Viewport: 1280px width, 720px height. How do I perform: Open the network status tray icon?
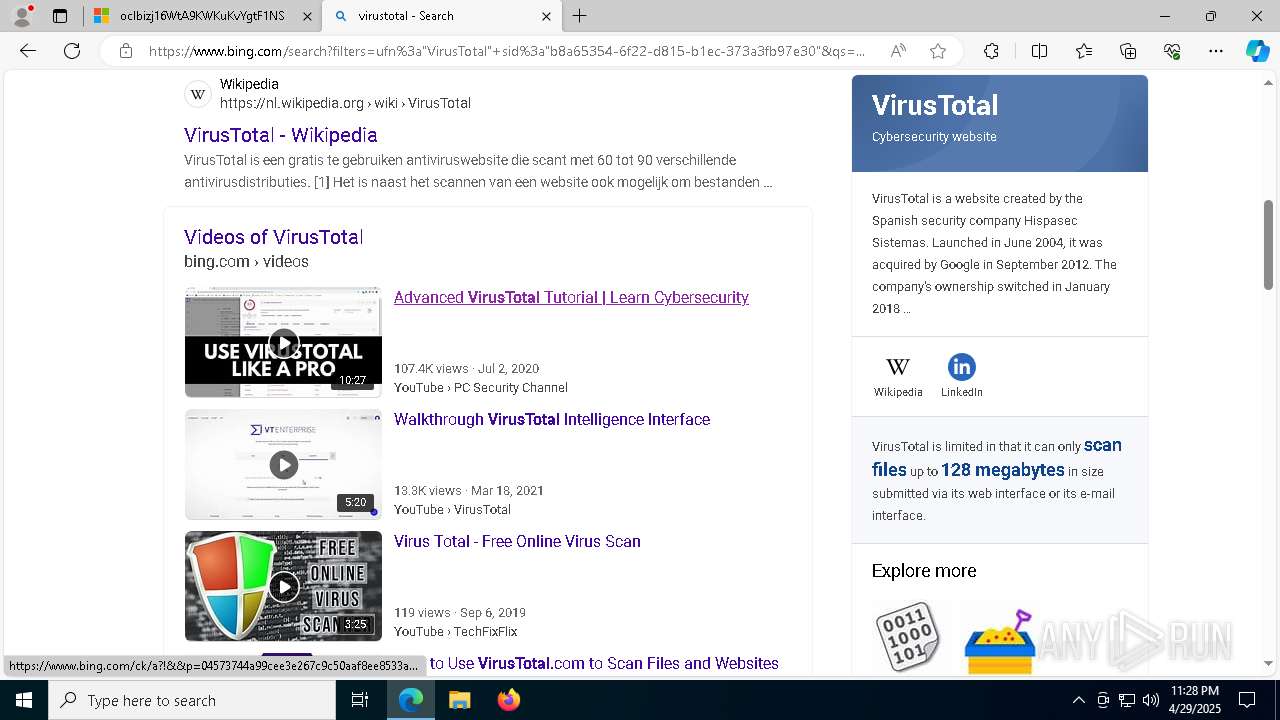1127,700
